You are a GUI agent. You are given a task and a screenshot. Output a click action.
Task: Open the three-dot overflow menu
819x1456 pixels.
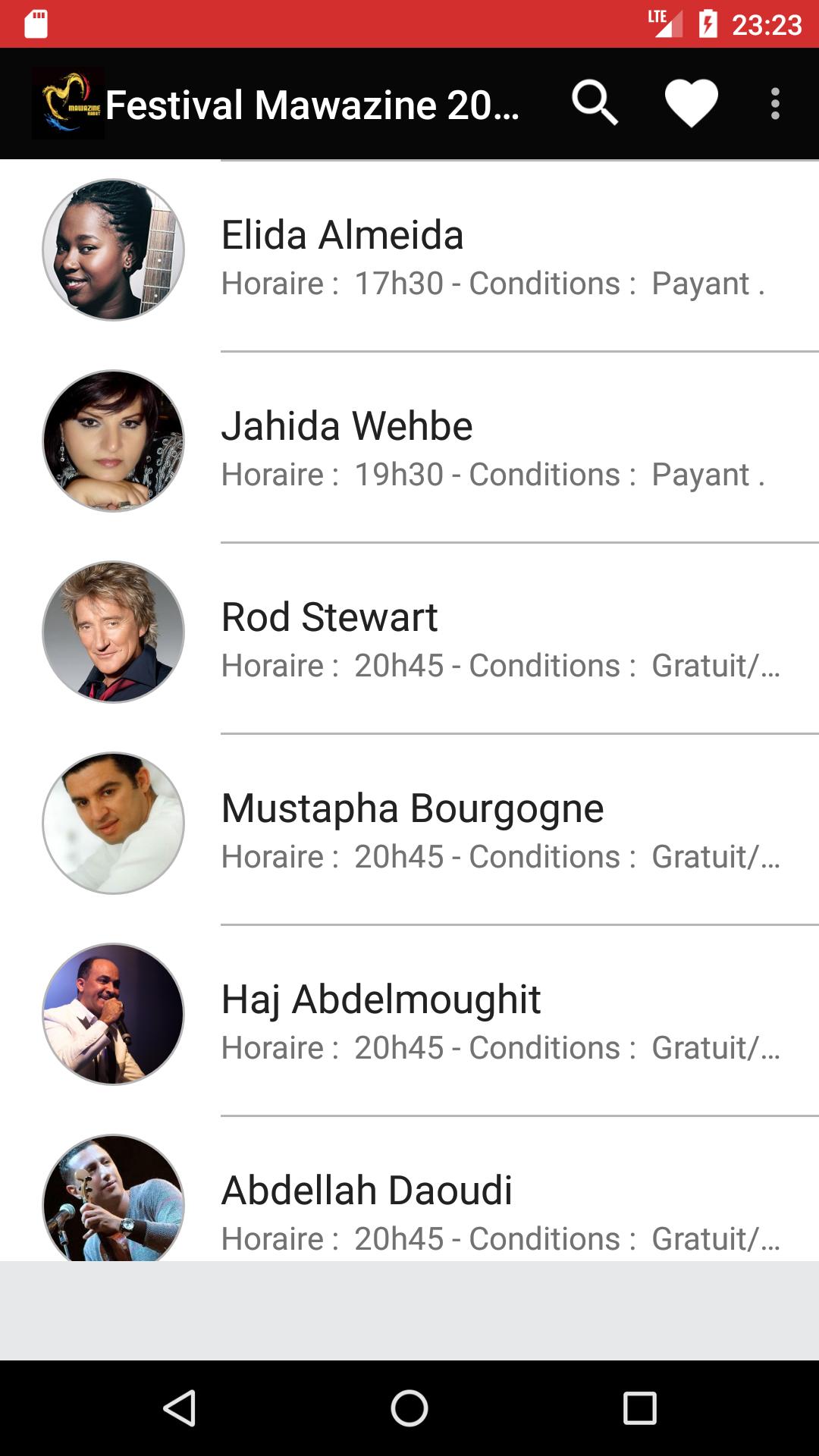[x=775, y=103]
